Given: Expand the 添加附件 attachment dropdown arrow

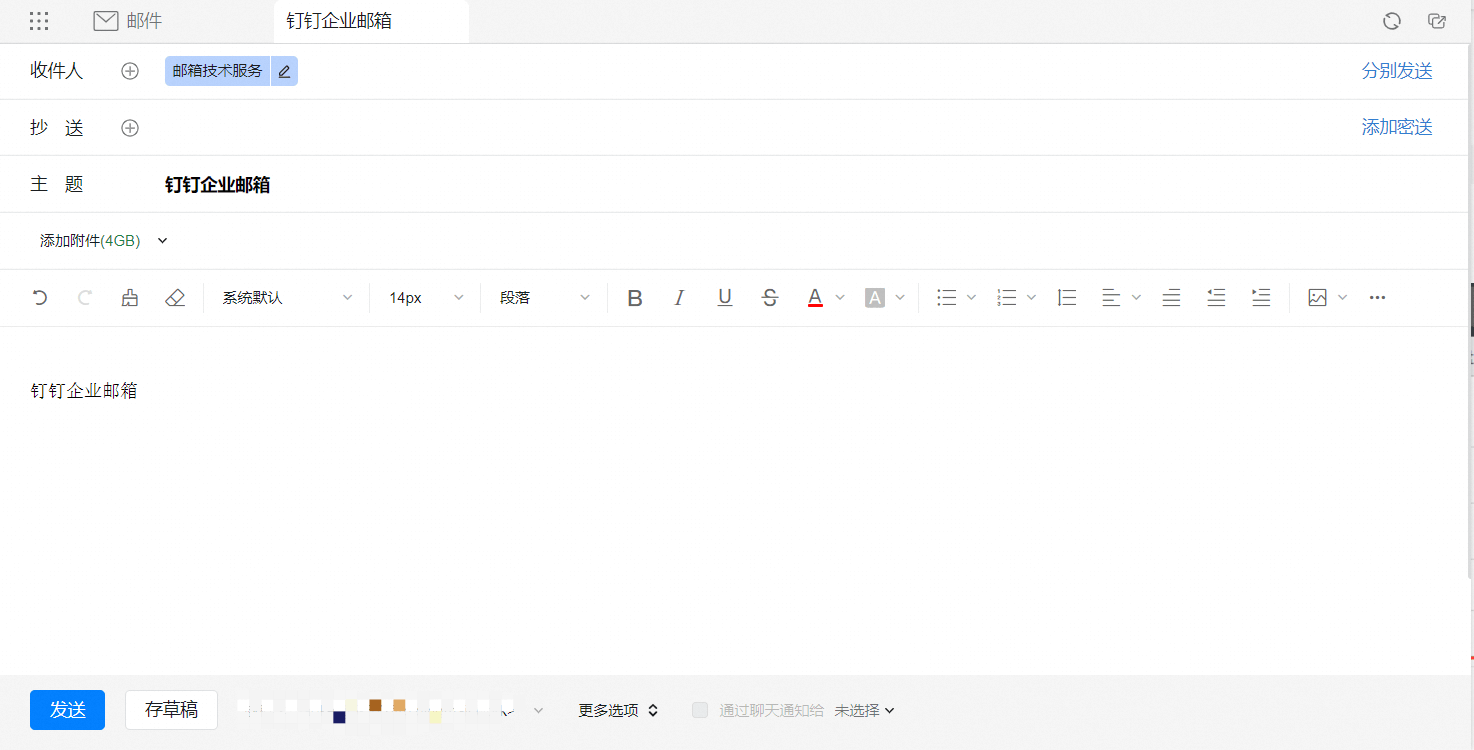Looking at the screenshot, I should (x=163, y=240).
